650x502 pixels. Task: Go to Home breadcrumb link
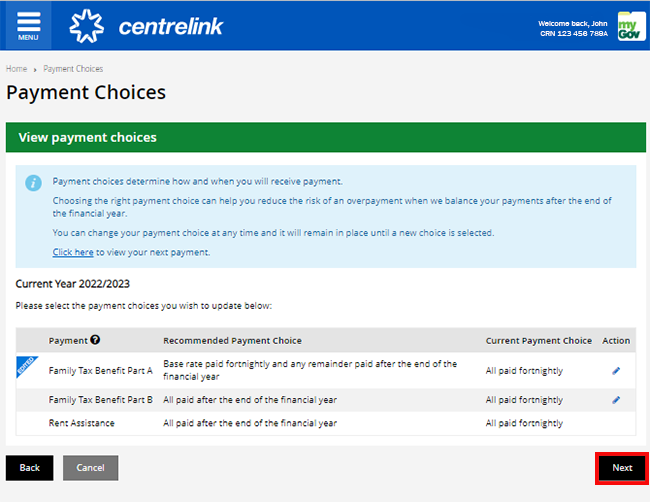point(17,69)
